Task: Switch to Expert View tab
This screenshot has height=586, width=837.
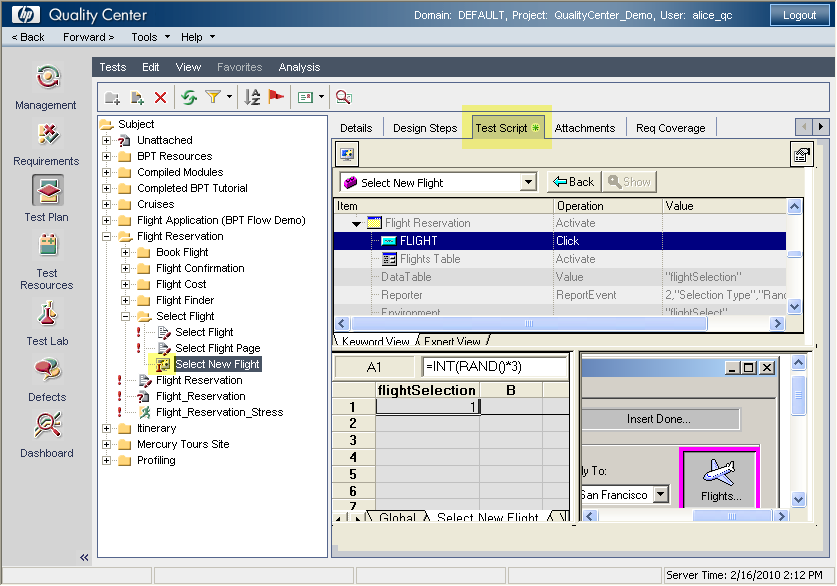Action: point(452,340)
